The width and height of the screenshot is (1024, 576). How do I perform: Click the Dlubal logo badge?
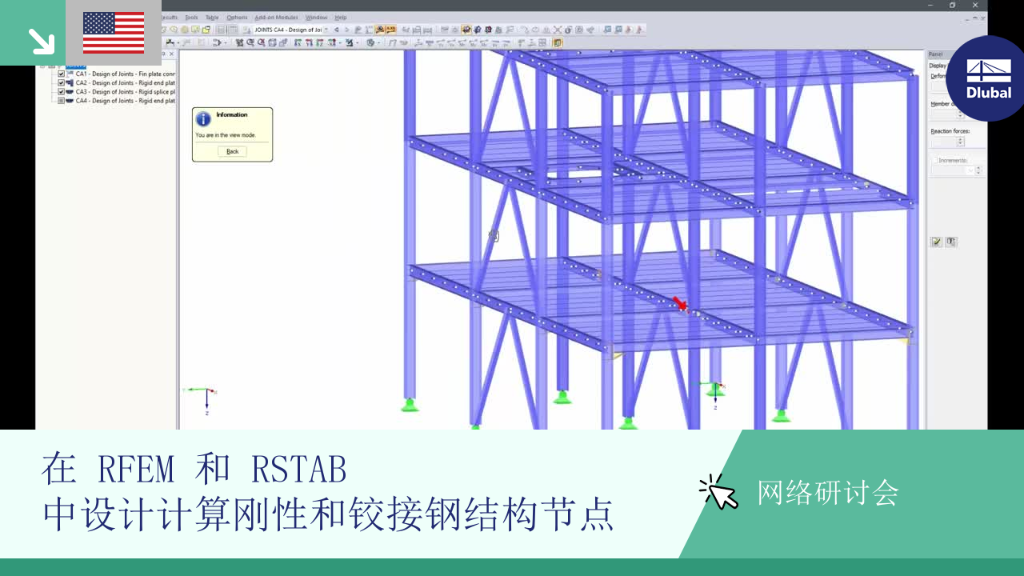pos(988,78)
